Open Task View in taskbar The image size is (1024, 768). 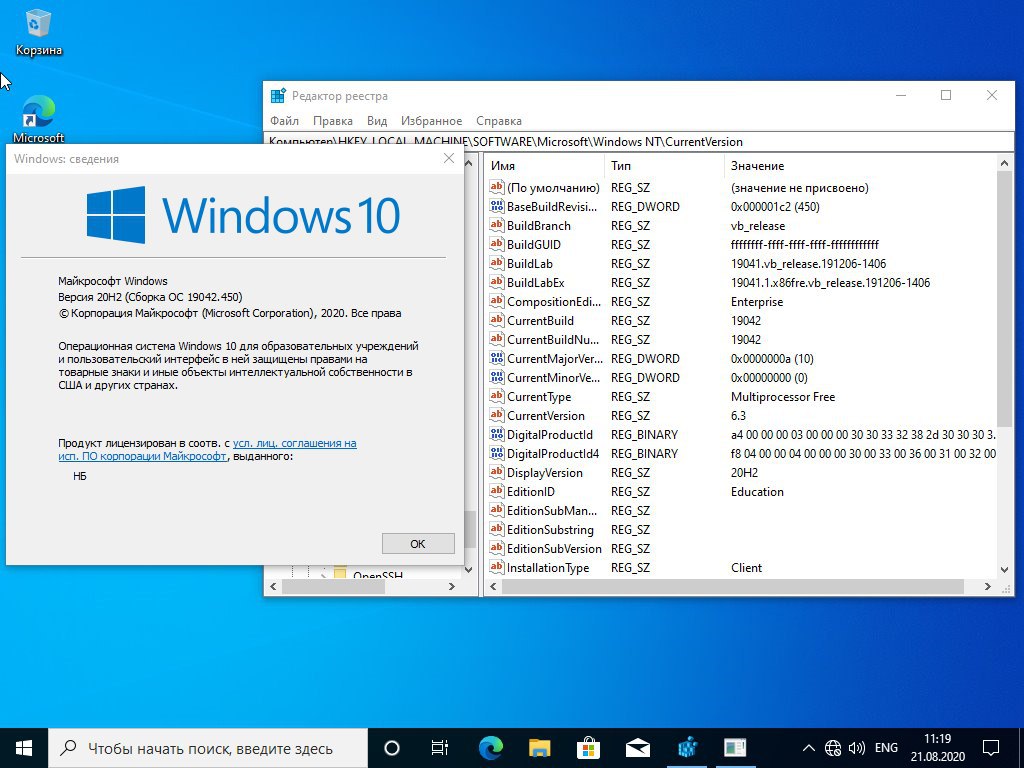point(440,748)
